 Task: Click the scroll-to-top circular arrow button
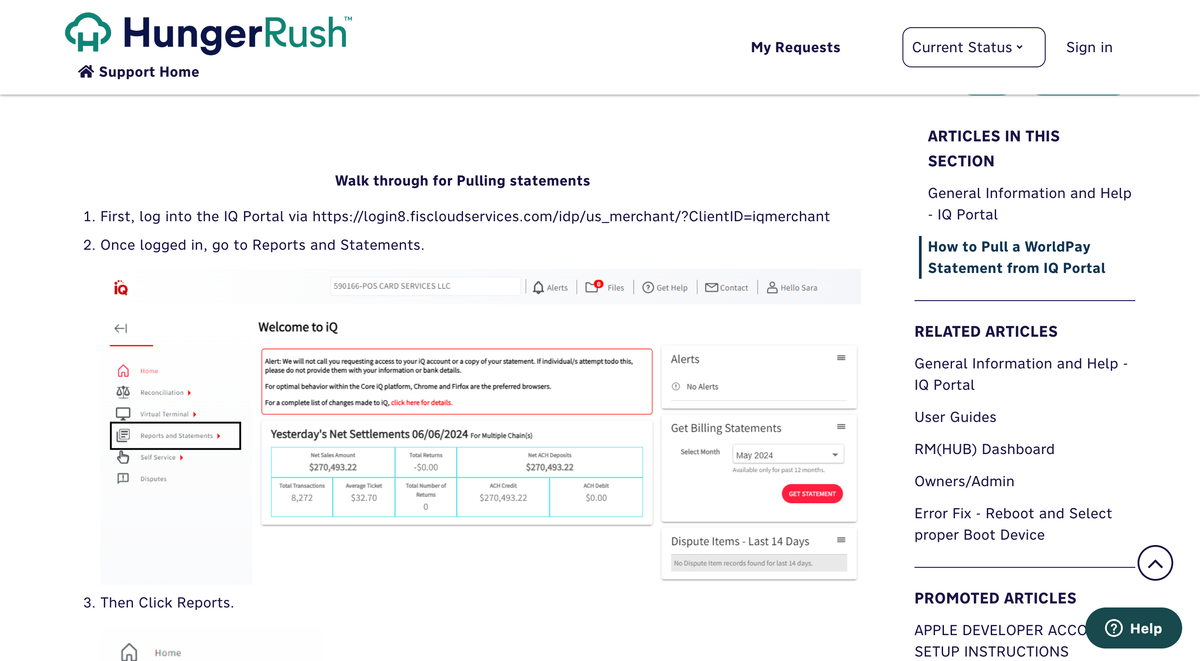[1155, 562]
